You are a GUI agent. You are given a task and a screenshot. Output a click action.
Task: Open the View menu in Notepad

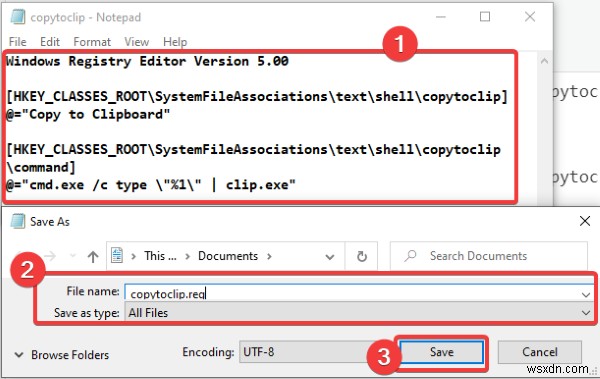(x=137, y=41)
